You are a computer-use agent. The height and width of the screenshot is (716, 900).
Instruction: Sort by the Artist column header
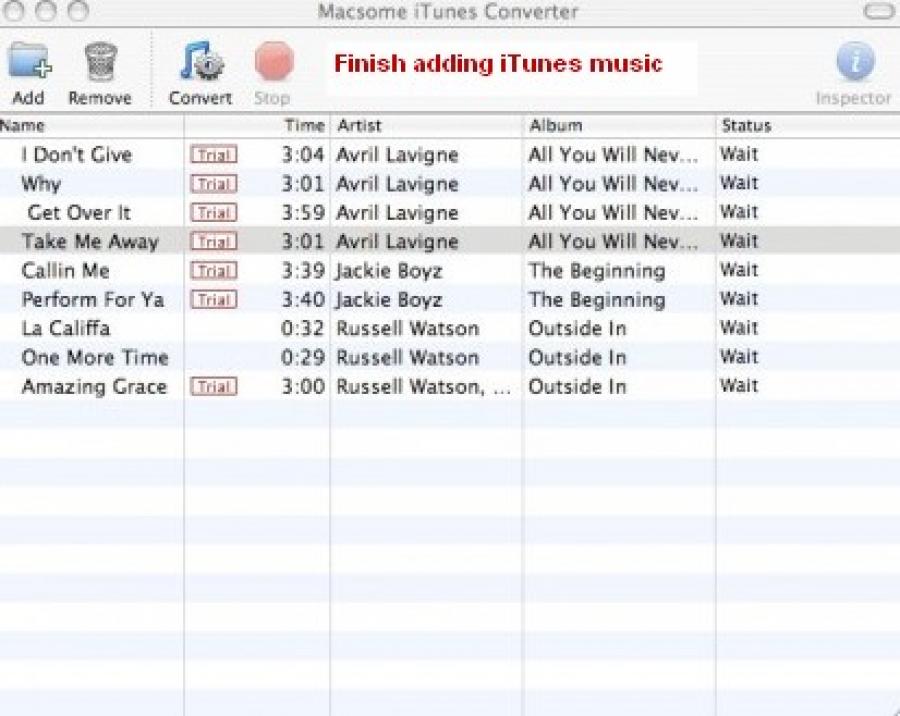(425, 126)
